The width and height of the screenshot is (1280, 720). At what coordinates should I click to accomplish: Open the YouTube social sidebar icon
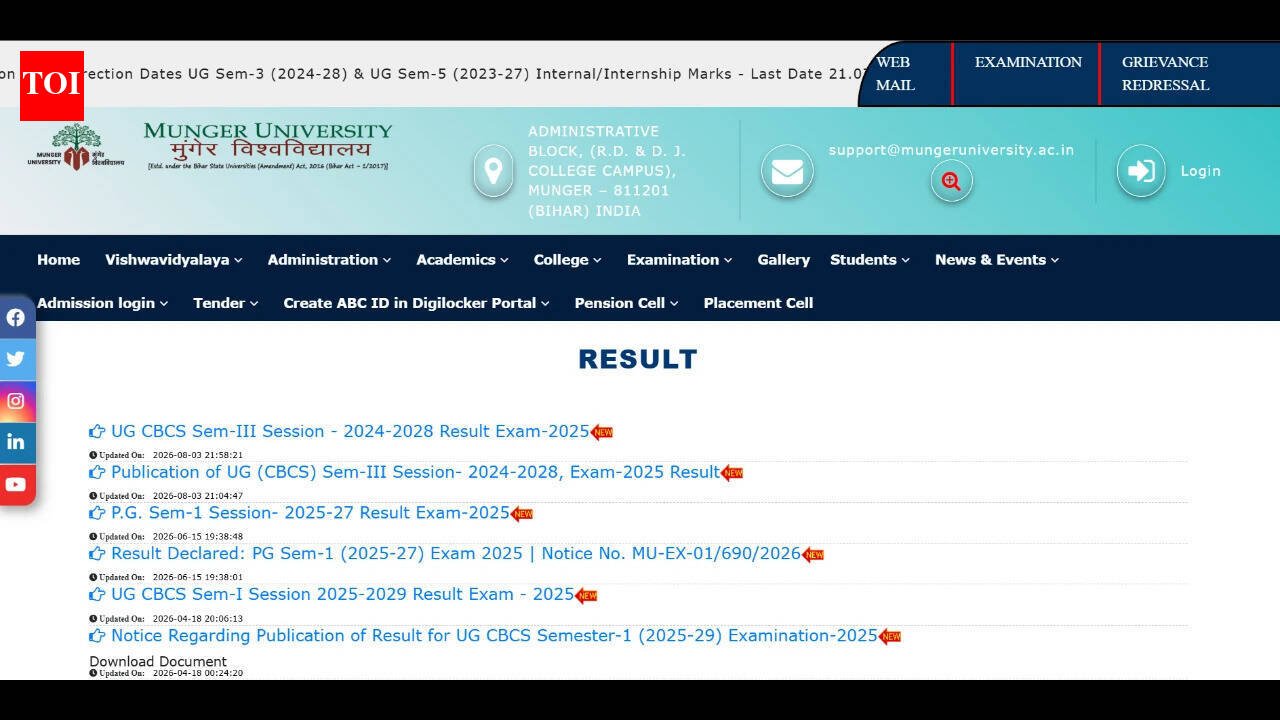[x=16, y=484]
